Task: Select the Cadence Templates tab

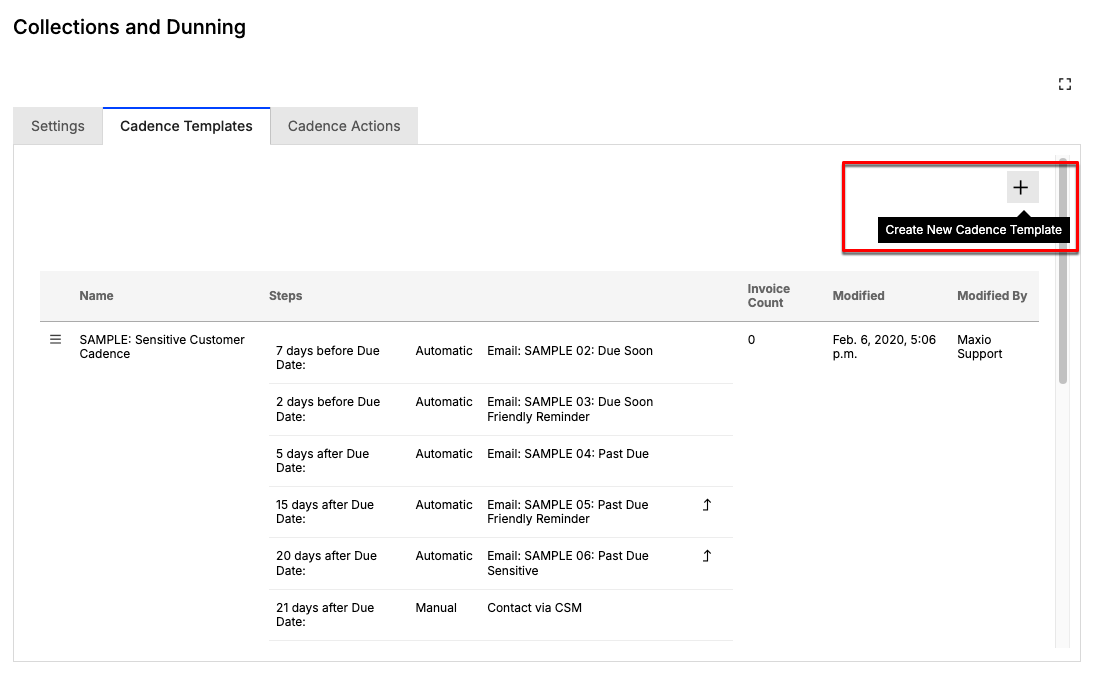Action: coord(186,126)
